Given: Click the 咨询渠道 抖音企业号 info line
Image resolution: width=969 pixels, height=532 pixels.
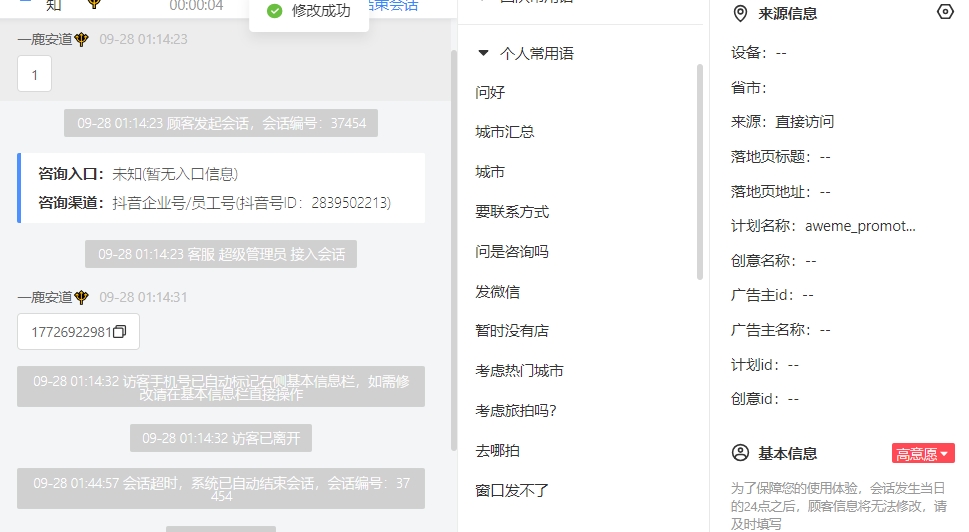Looking at the screenshot, I should tap(214, 203).
